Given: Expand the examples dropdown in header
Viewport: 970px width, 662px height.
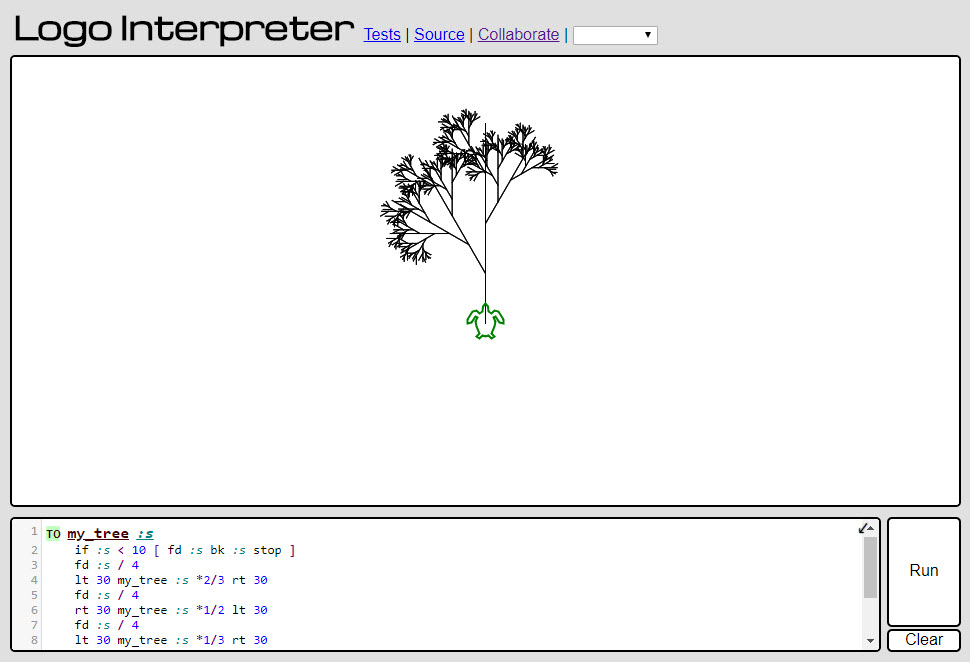Looking at the screenshot, I should 615,35.
